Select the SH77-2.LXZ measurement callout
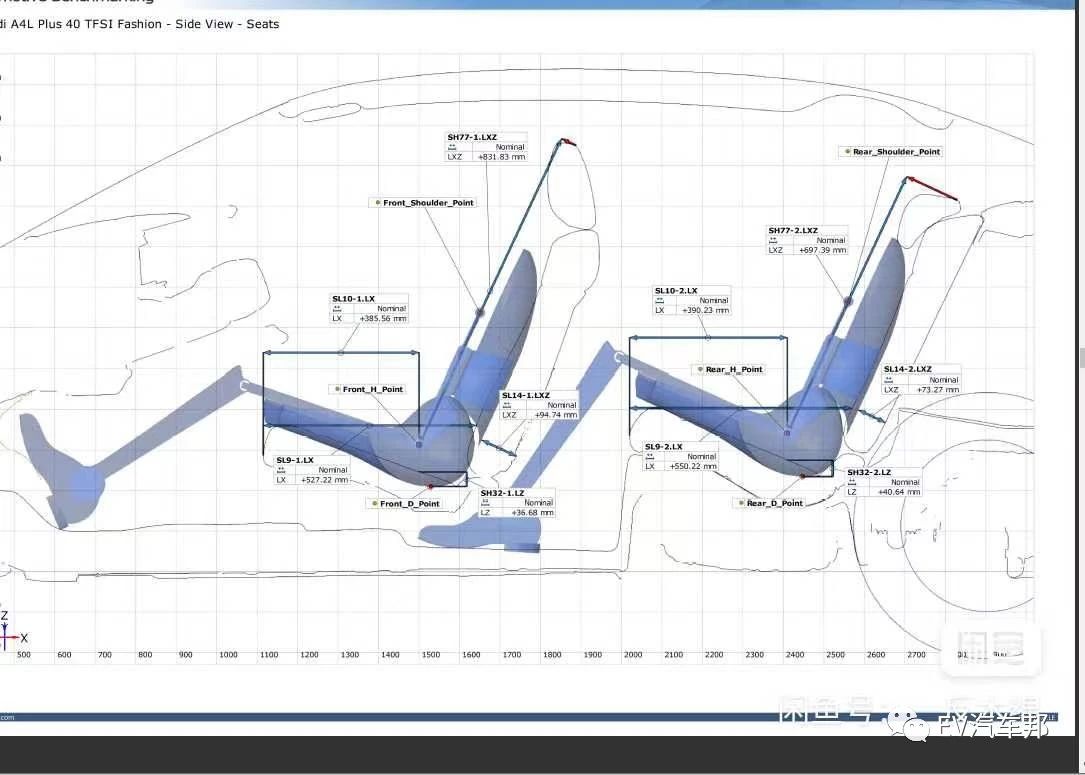1085x775 pixels. (807, 240)
